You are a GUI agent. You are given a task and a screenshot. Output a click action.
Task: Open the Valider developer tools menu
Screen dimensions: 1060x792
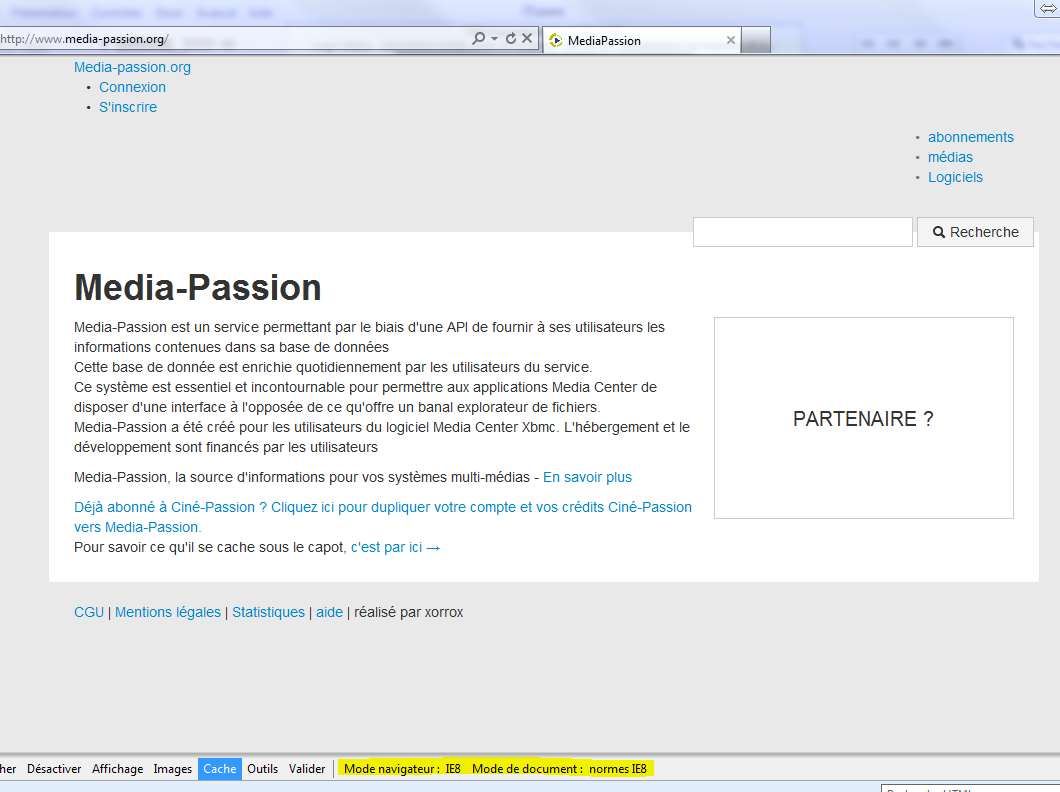coord(307,769)
